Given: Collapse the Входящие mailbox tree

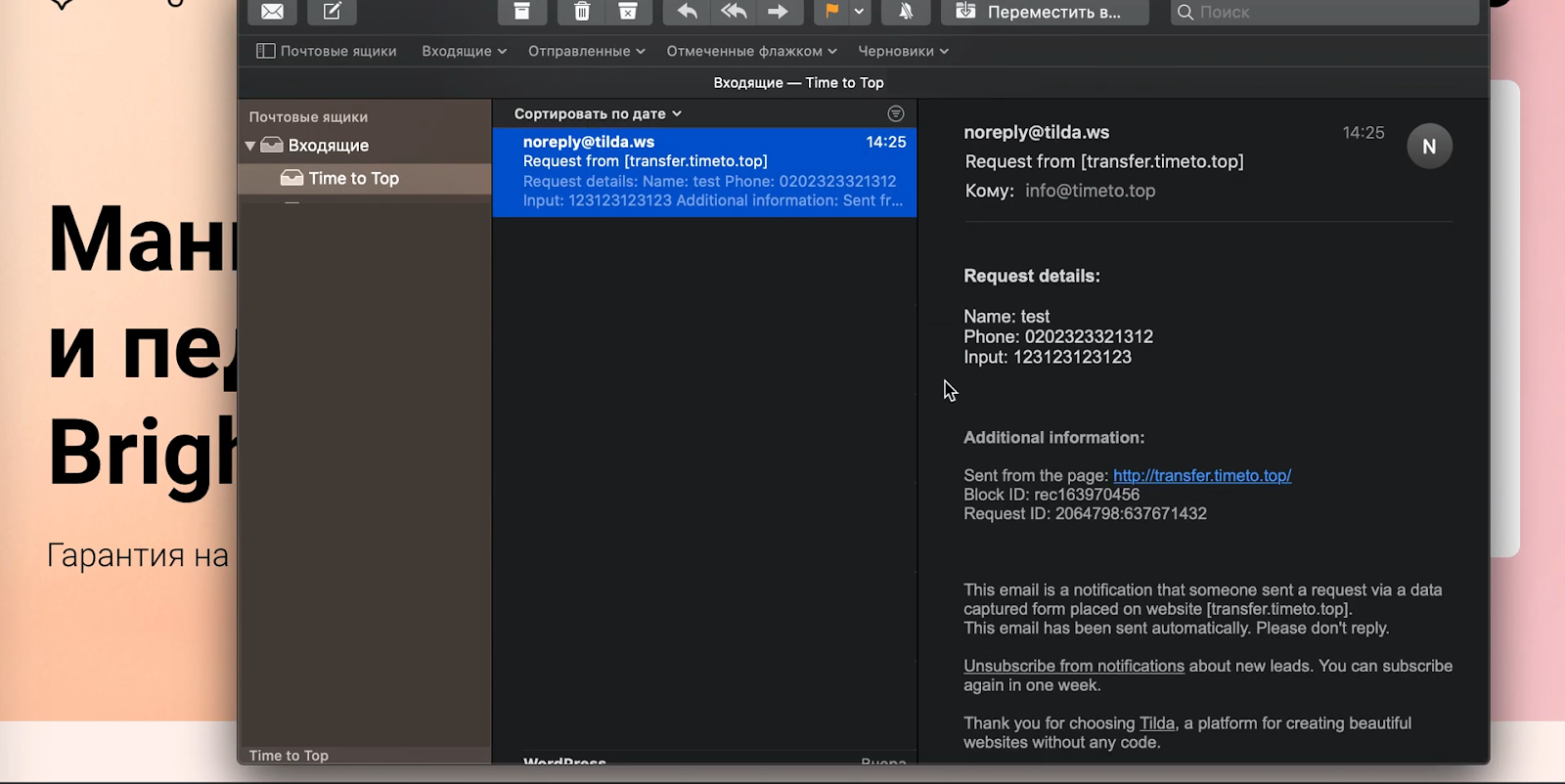Looking at the screenshot, I should tap(250, 146).
